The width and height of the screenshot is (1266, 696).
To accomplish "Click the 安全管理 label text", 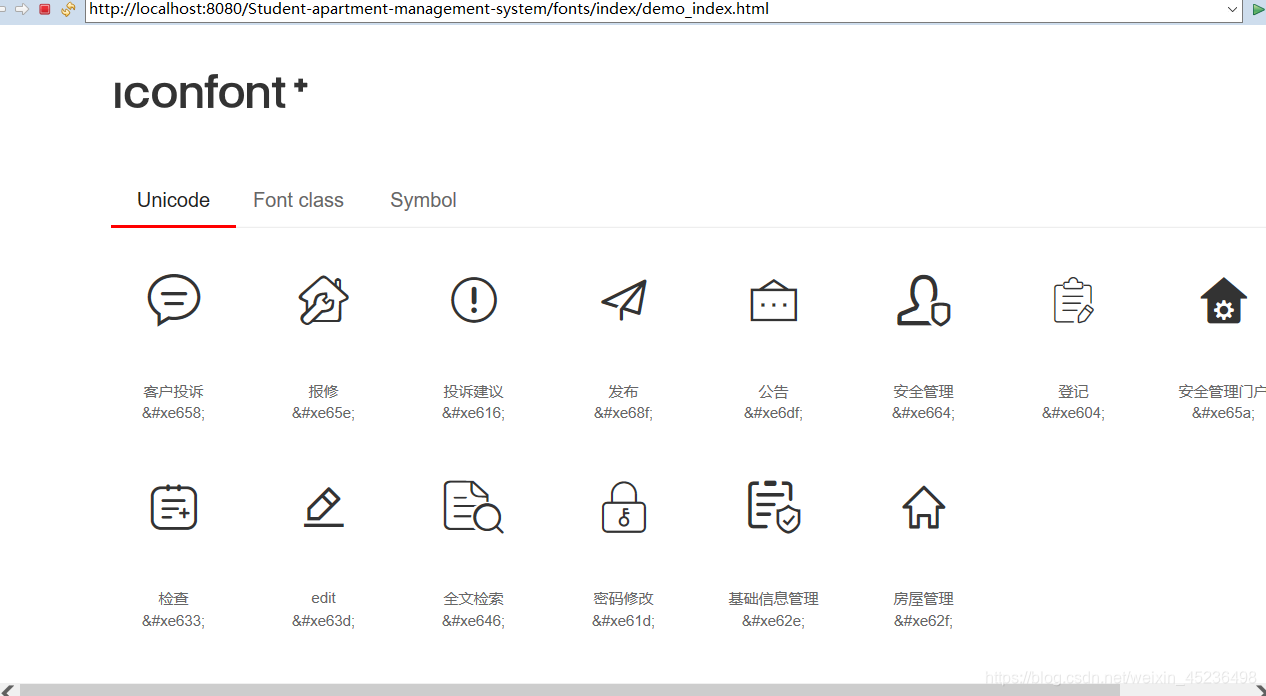I will click(x=924, y=392).
